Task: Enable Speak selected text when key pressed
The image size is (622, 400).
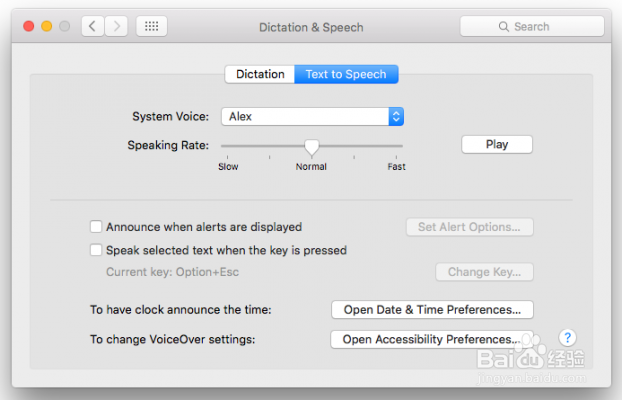Action: (97, 250)
